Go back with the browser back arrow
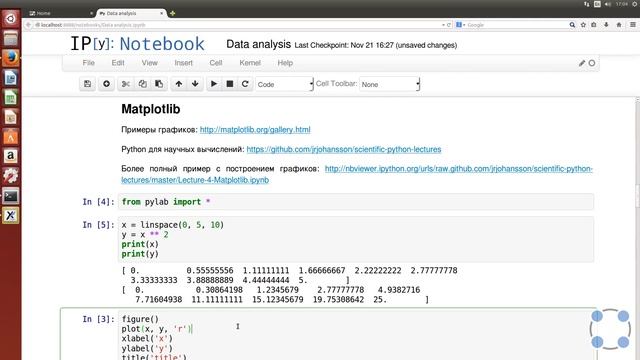This screenshot has height=360, width=640. click(28, 25)
